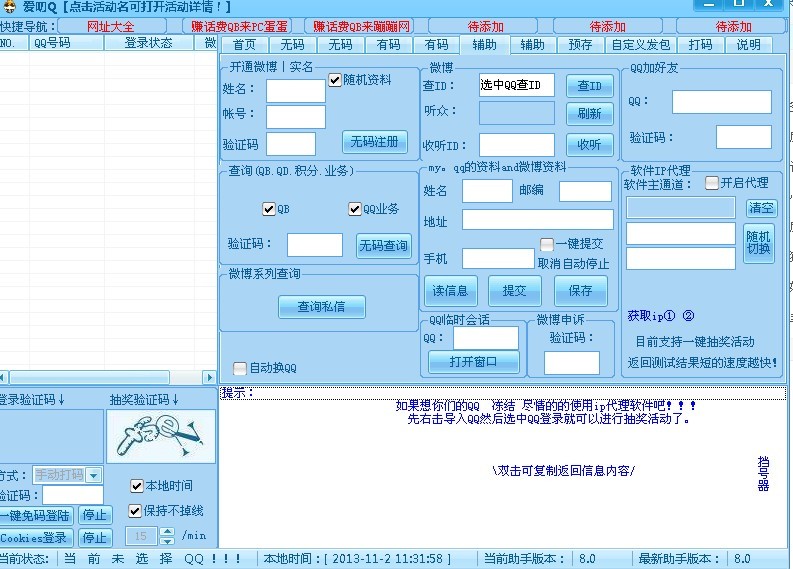
Task: Toggle 保持不掉线 checkbox
Action: (x=135, y=511)
